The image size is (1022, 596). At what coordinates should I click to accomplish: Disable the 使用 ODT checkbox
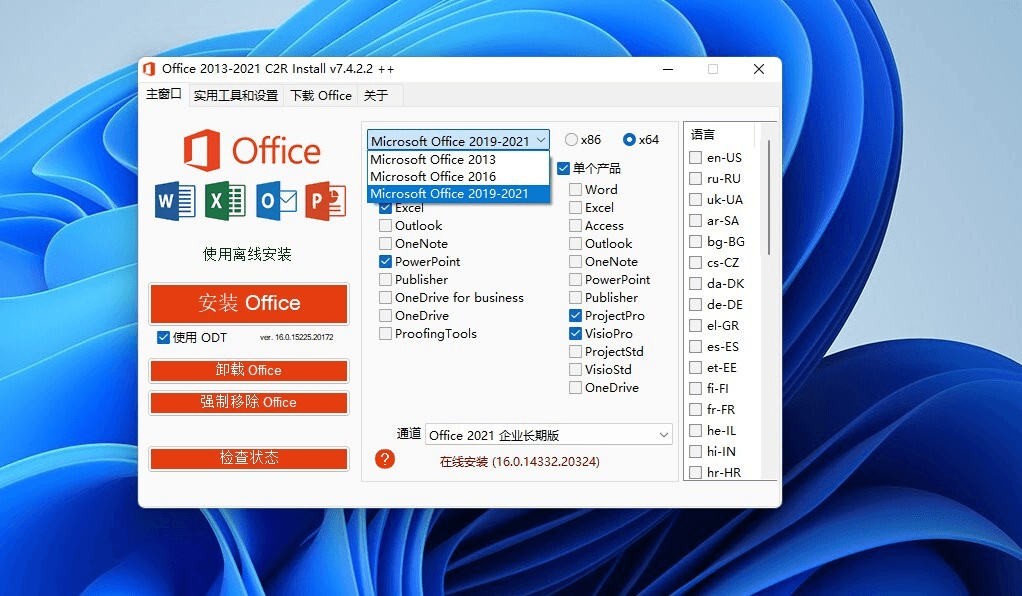161,337
